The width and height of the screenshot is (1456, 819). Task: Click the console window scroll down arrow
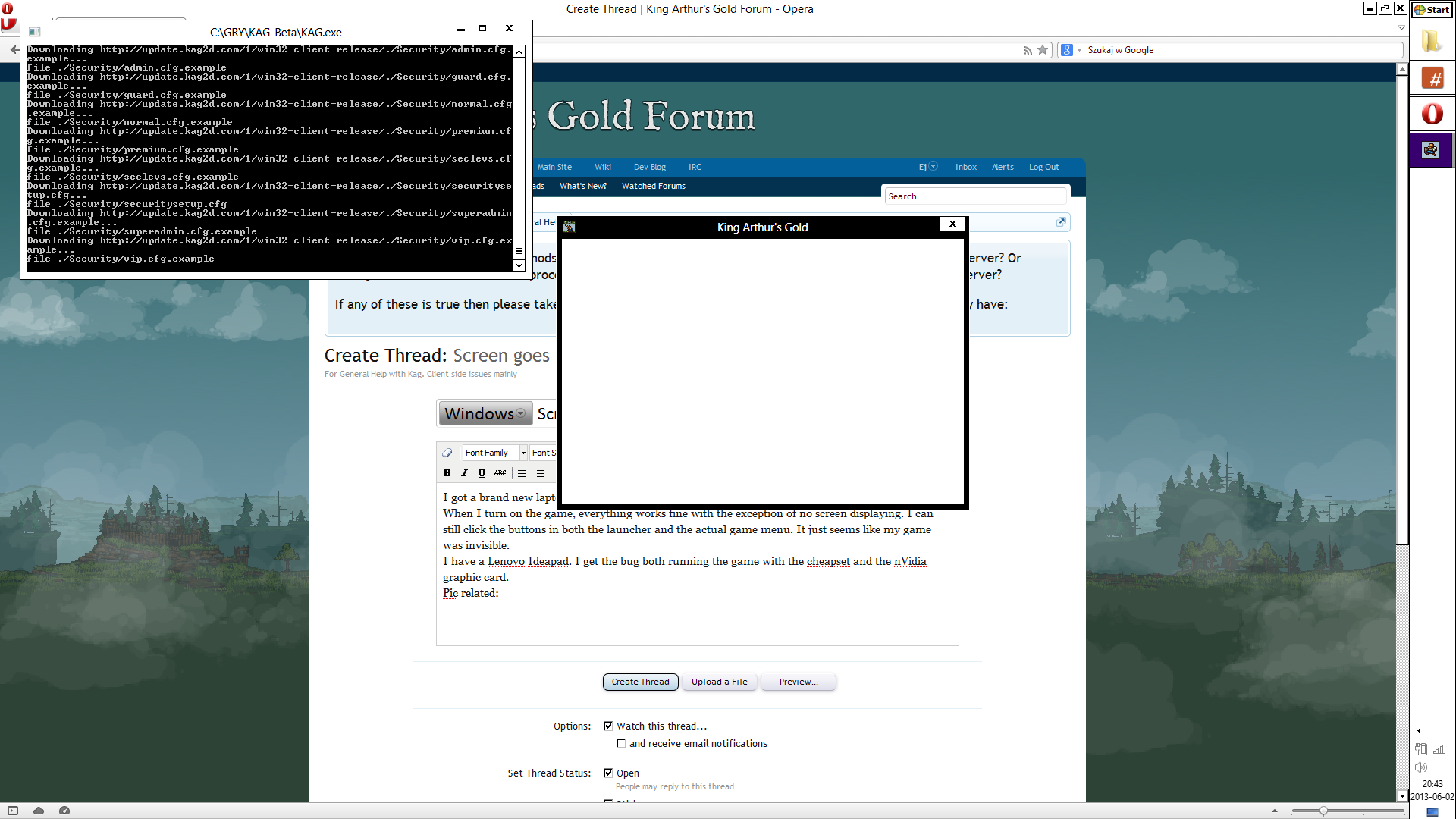[x=519, y=265]
